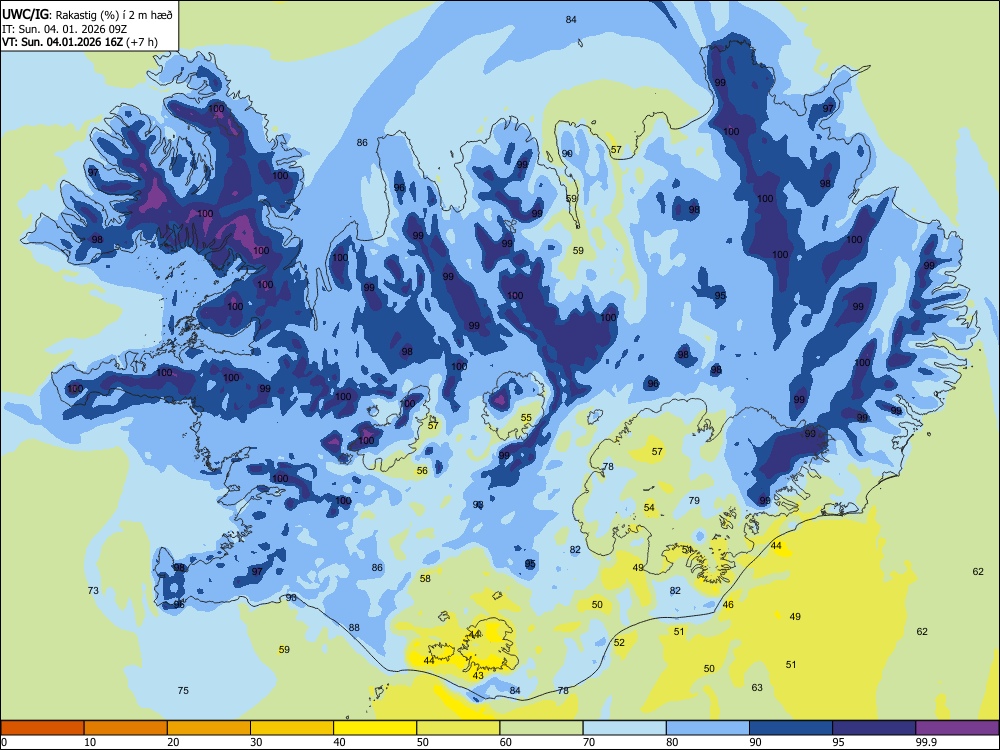Click the 70–80 light blue legend swatch
Image resolution: width=1000 pixels, height=750 pixels.
[625, 728]
